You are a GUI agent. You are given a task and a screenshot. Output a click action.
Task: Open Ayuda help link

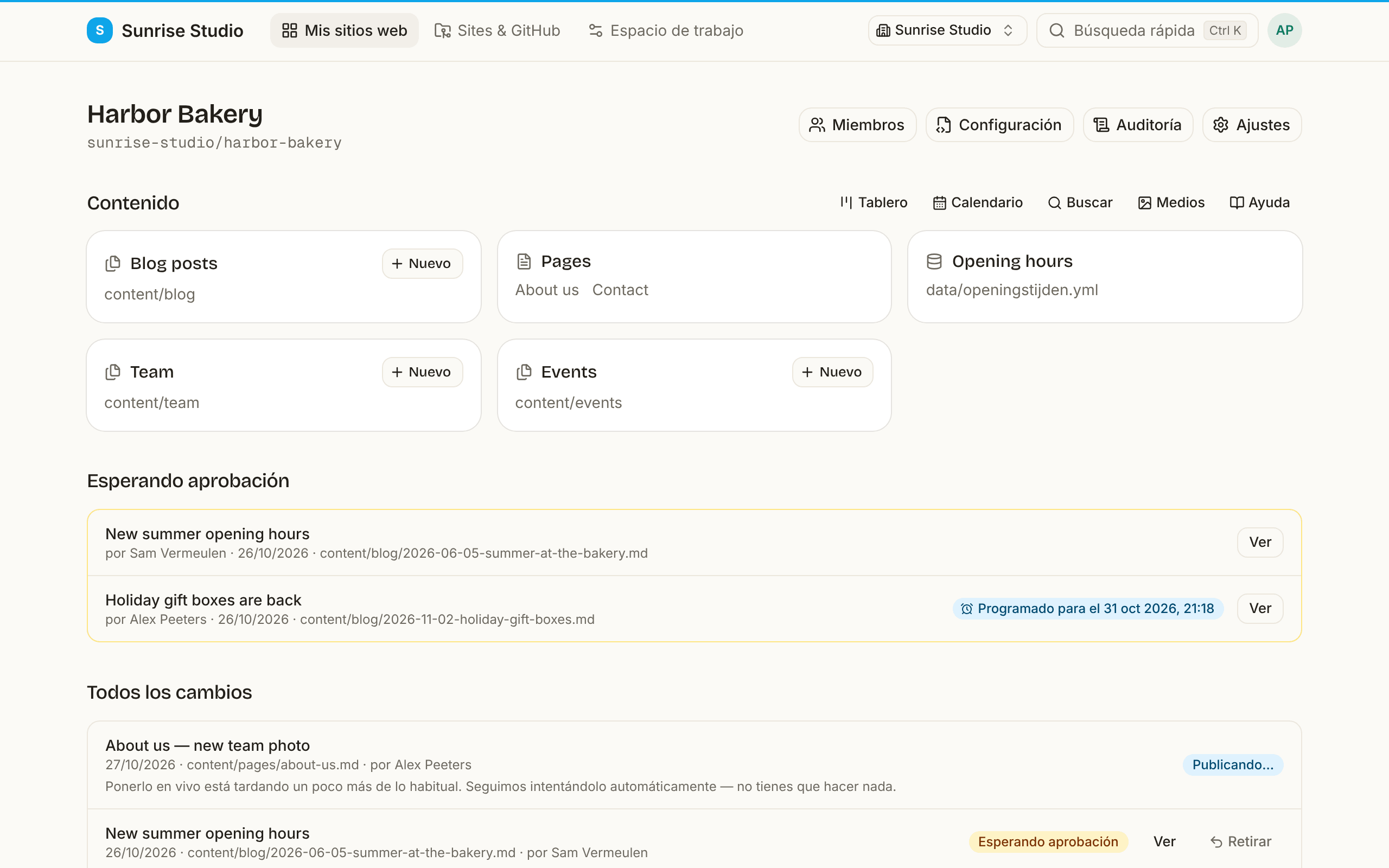(x=1259, y=203)
